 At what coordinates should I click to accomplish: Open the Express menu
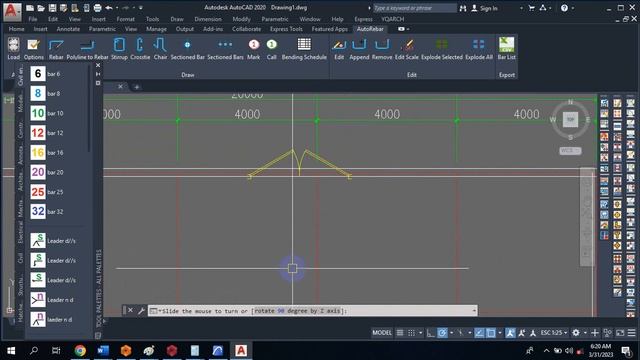coord(363,19)
